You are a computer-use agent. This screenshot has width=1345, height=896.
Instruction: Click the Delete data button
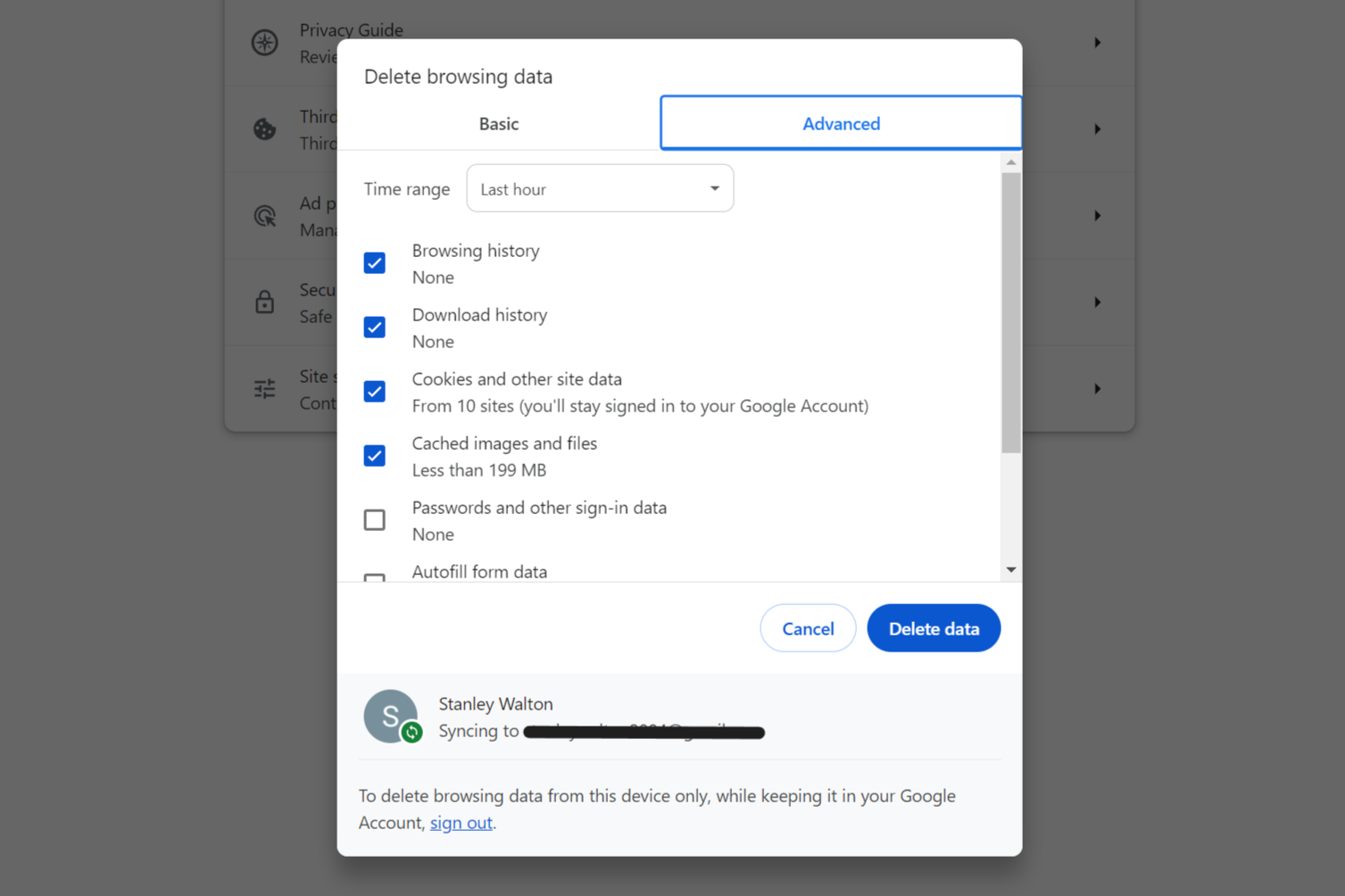(x=934, y=627)
